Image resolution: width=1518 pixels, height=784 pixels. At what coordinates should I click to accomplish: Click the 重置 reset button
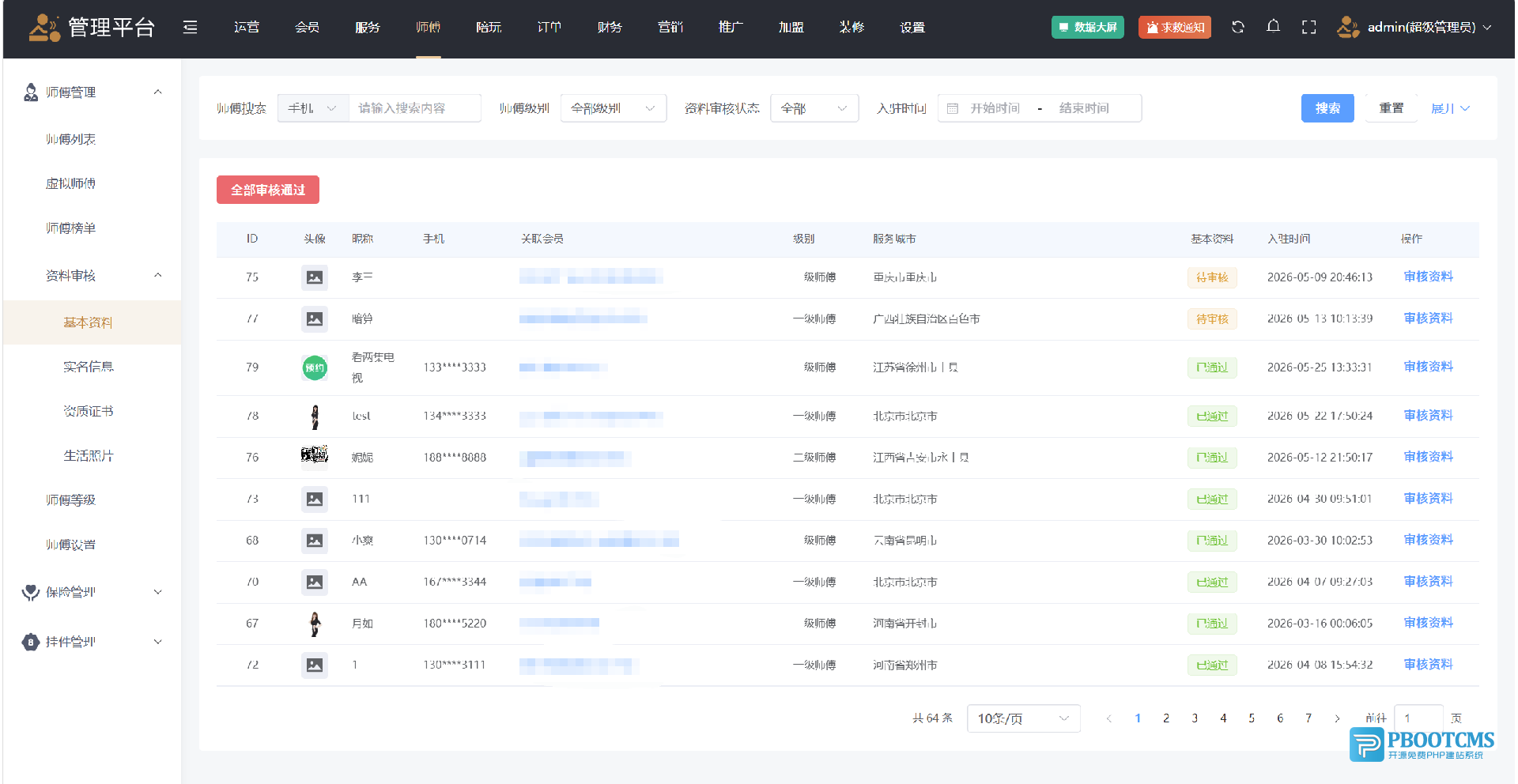1391,108
